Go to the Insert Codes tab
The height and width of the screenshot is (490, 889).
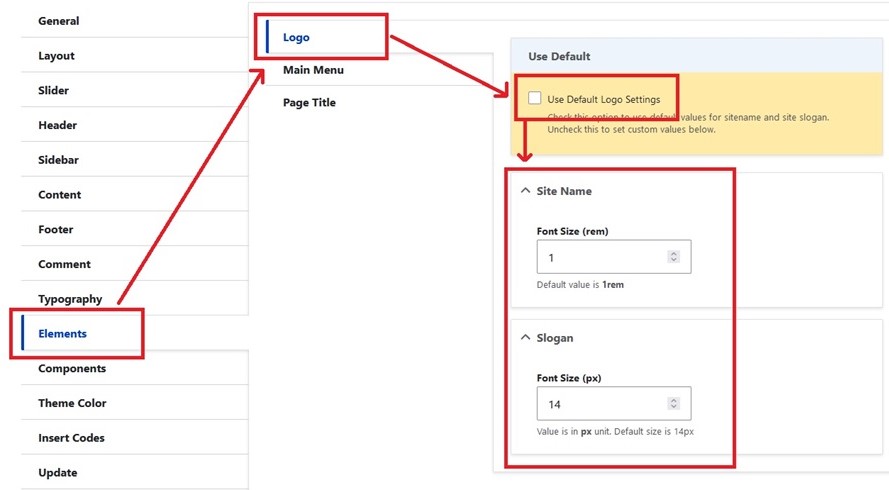[x=71, y=438]
